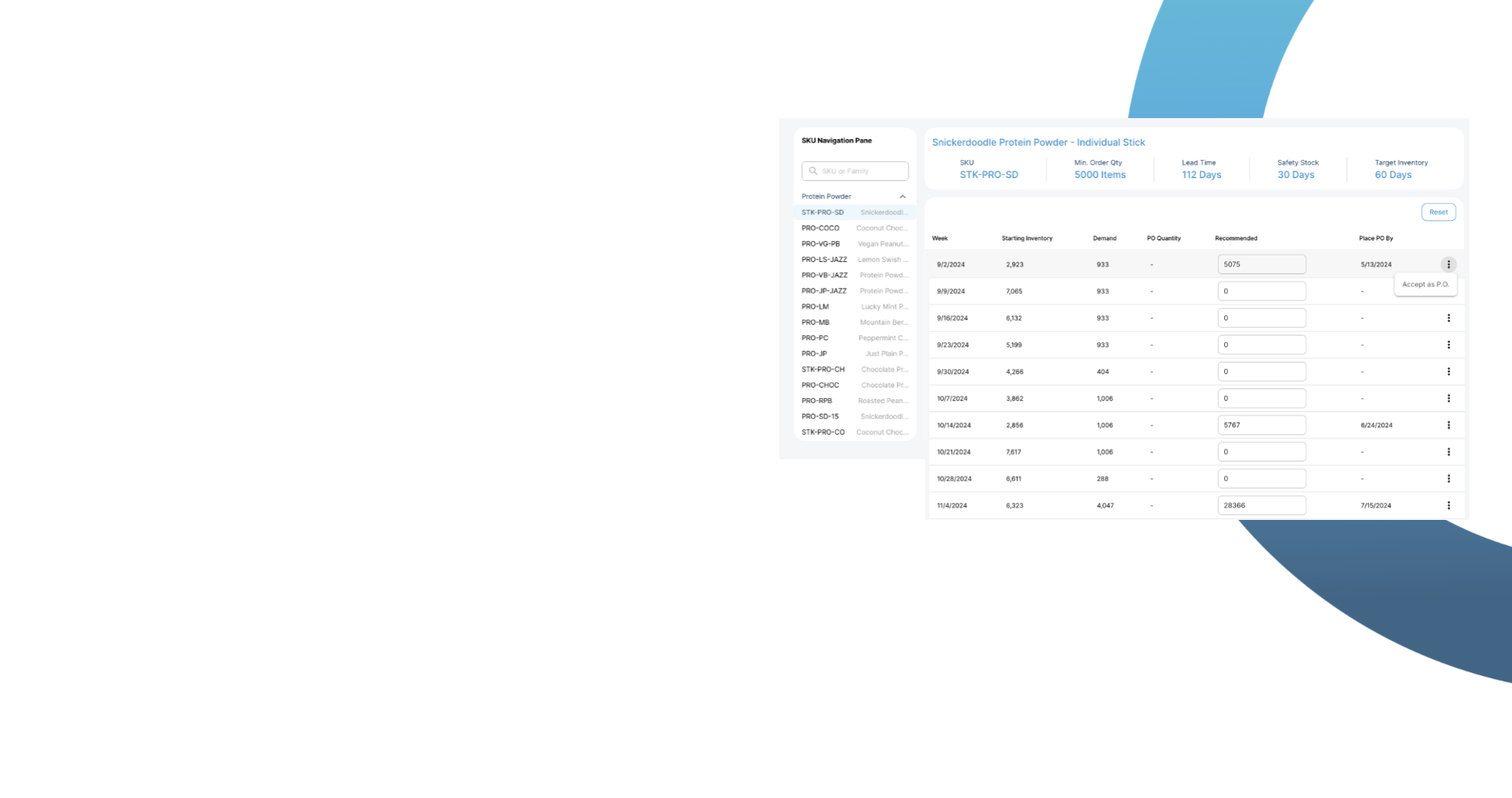Screen dimensions: 1512x798
Task: Edit recommended quantity 5767 field
Action: tap(1260, 425)
